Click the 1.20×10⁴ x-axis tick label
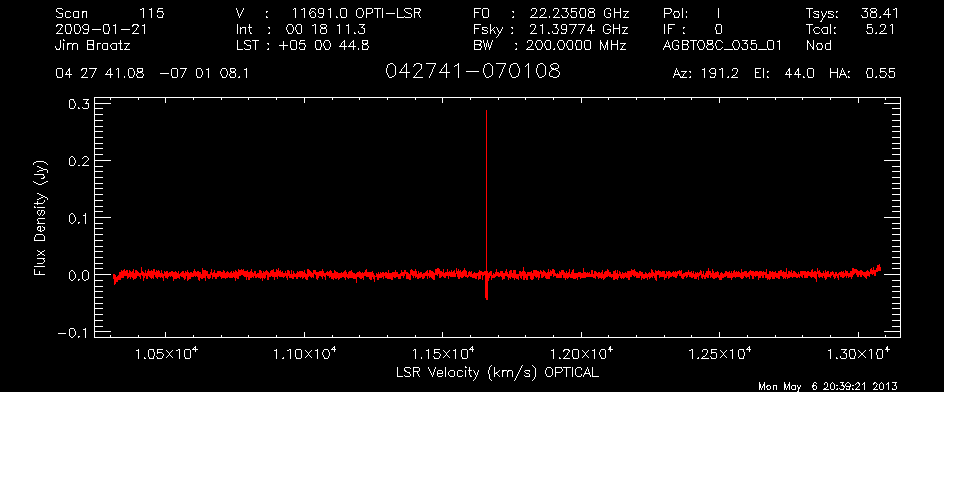 581,354
